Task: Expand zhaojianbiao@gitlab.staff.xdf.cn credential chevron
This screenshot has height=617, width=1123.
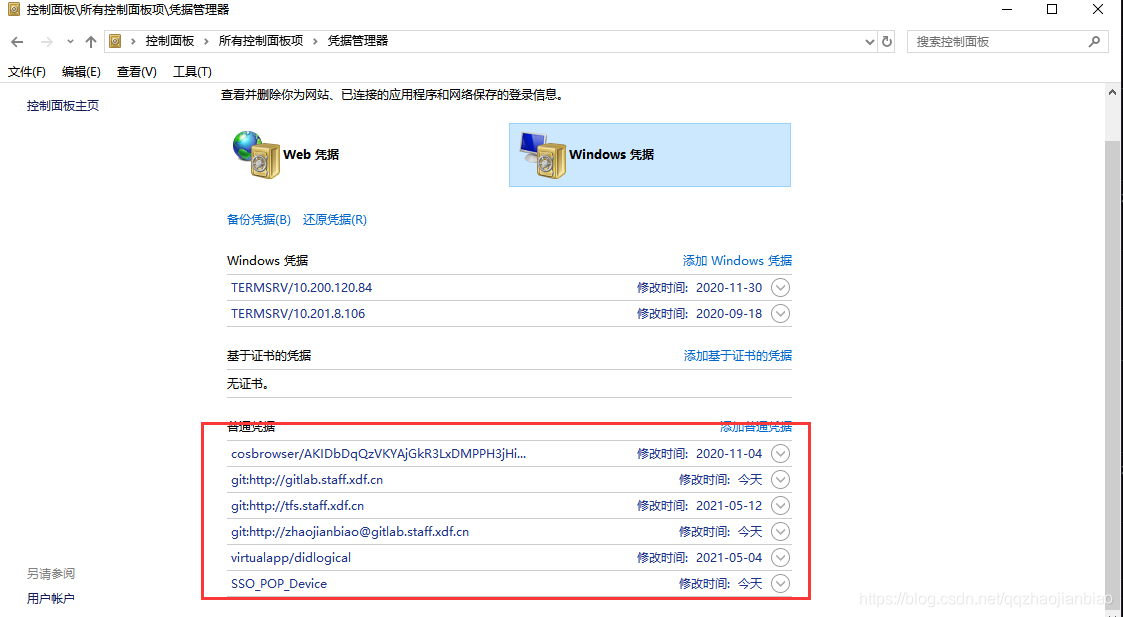Action: [781, 532]
